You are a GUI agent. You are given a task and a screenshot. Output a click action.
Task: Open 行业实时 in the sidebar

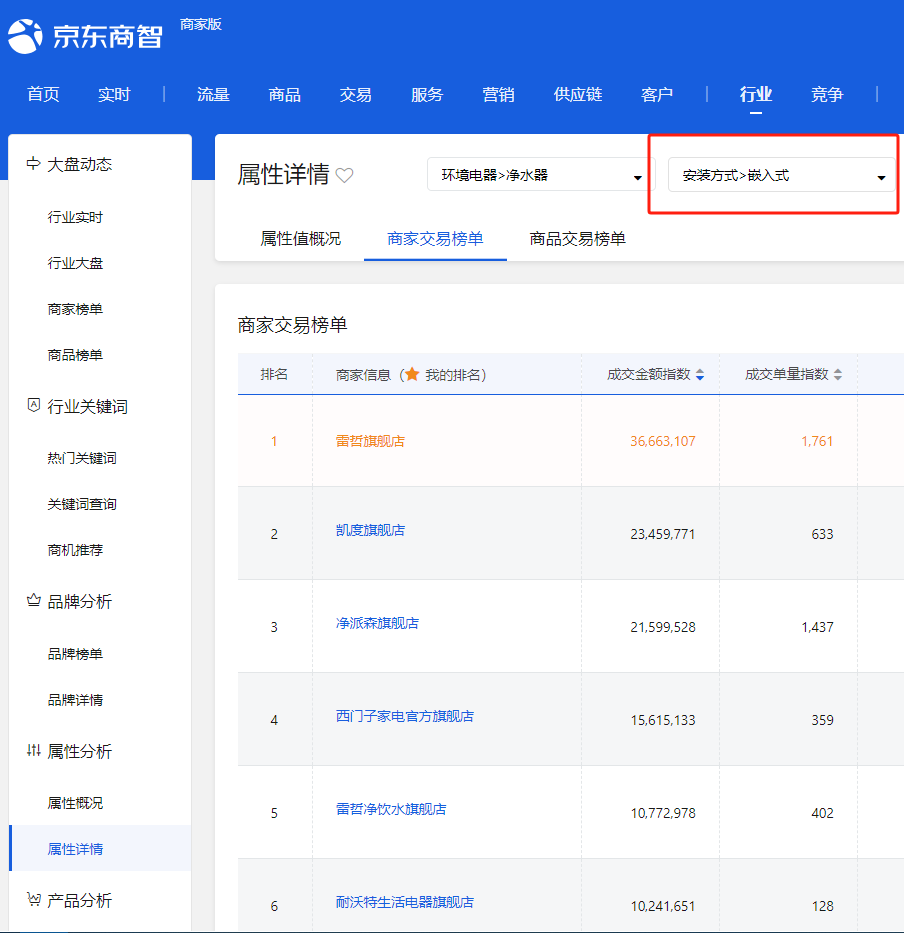(x=75, y=217)
